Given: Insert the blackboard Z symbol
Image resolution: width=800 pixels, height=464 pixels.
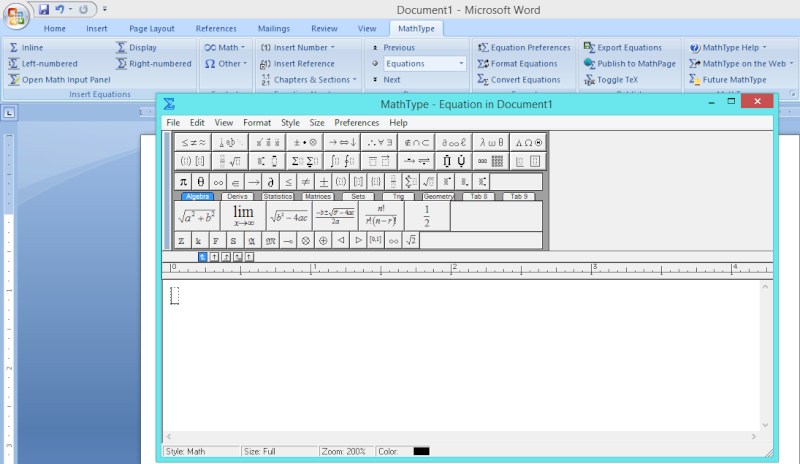Looking at the screenshot, I should [182, 240].
